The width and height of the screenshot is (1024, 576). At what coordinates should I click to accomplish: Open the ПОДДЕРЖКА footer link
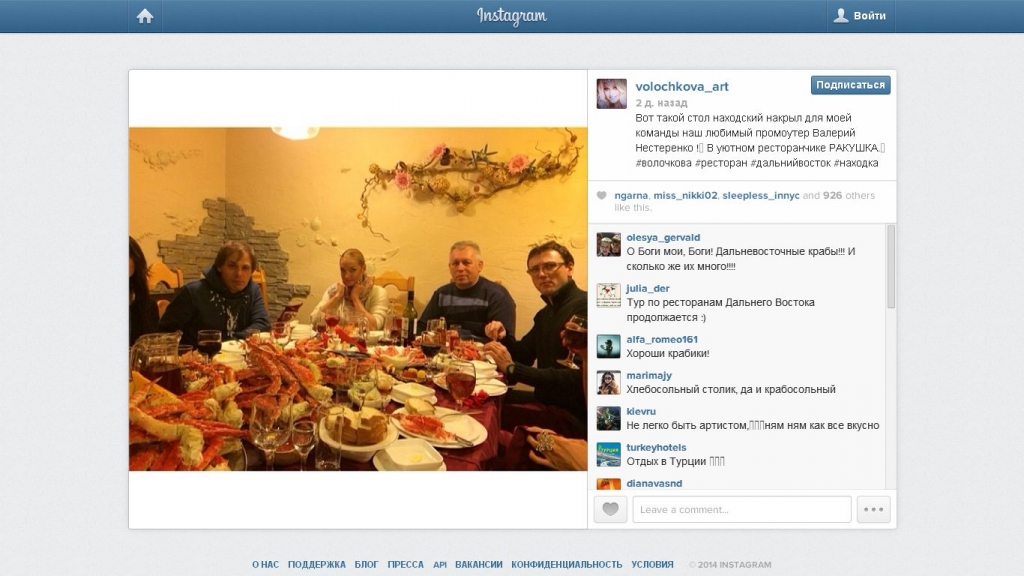(317, 564)
